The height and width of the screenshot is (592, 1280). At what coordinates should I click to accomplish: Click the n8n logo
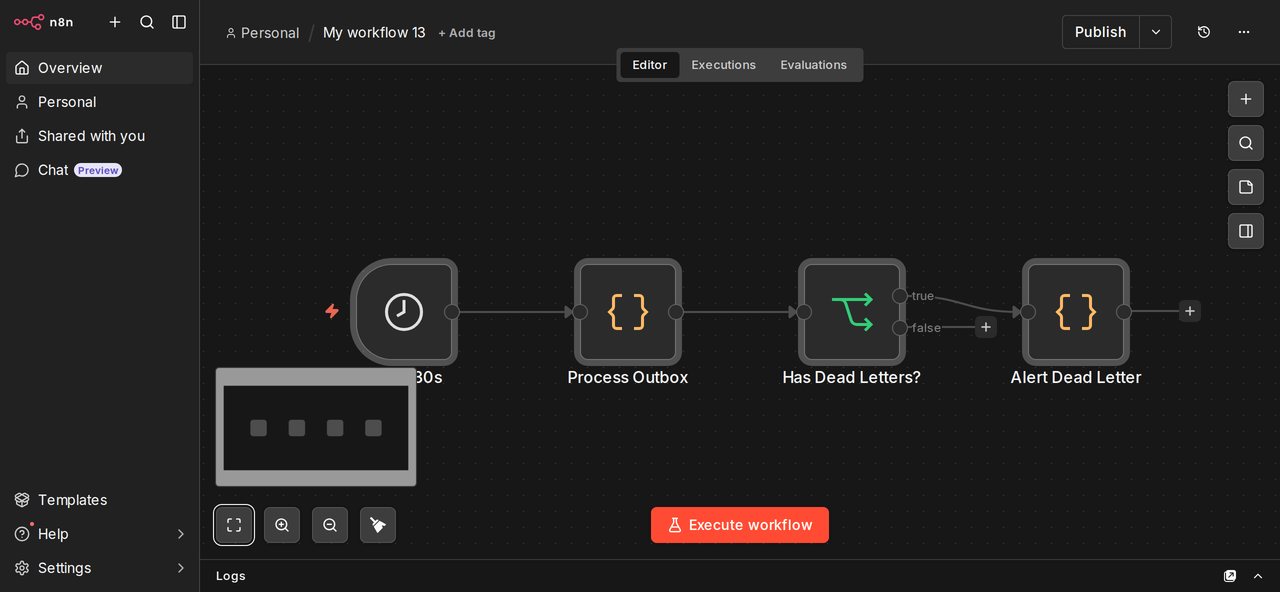pyautogui.click(x=43, y=22)
